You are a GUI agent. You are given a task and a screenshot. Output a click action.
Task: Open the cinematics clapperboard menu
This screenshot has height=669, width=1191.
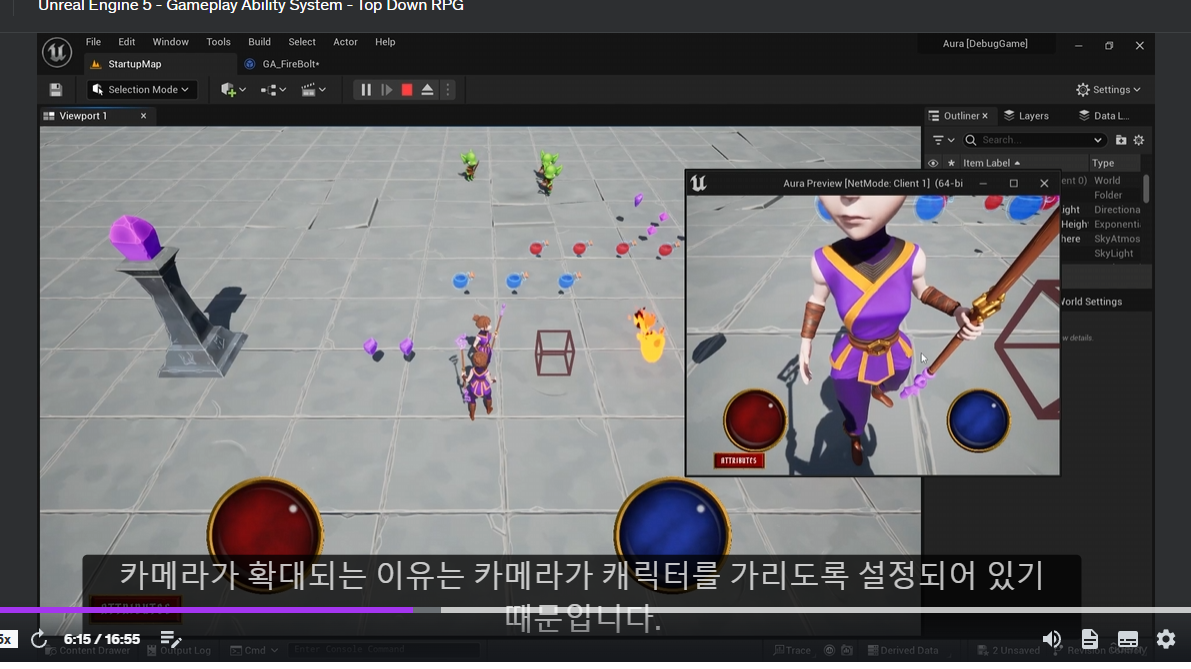308,90
